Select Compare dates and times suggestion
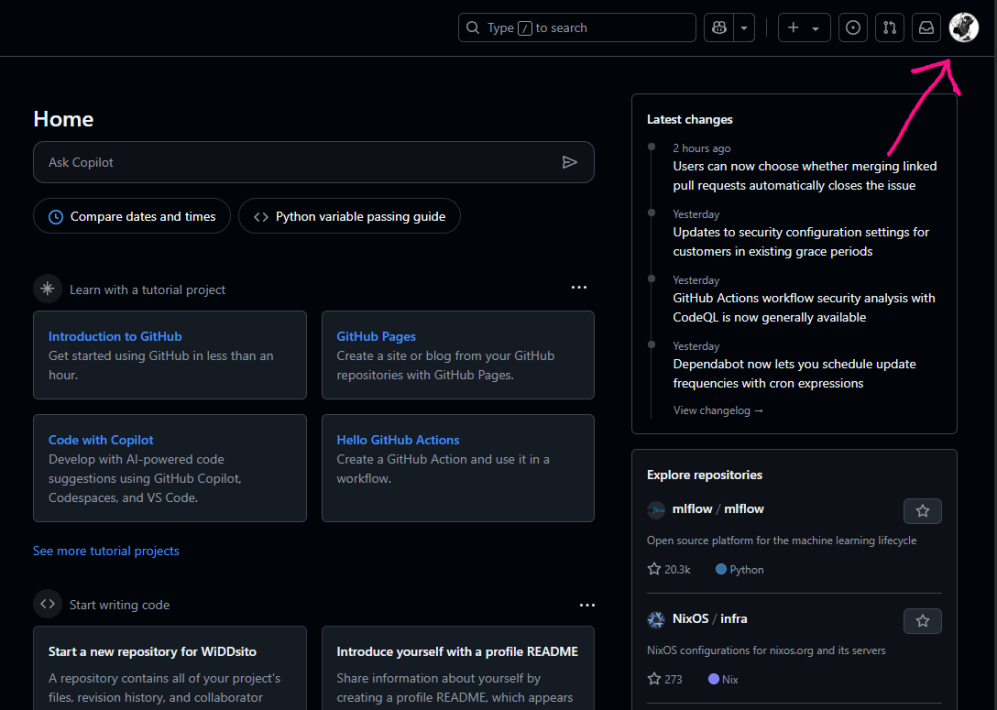This screenshot has height=710, width=997. 132,216
